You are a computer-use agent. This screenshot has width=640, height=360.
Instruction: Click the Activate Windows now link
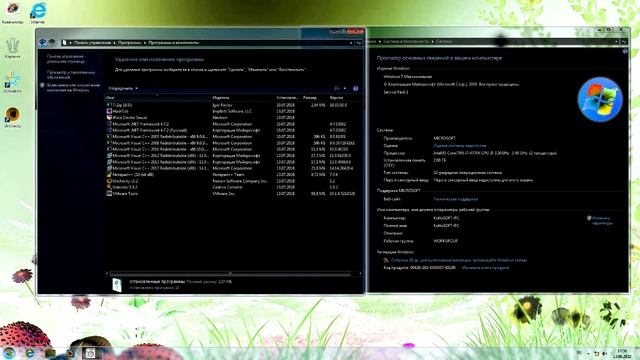point(459,260)
